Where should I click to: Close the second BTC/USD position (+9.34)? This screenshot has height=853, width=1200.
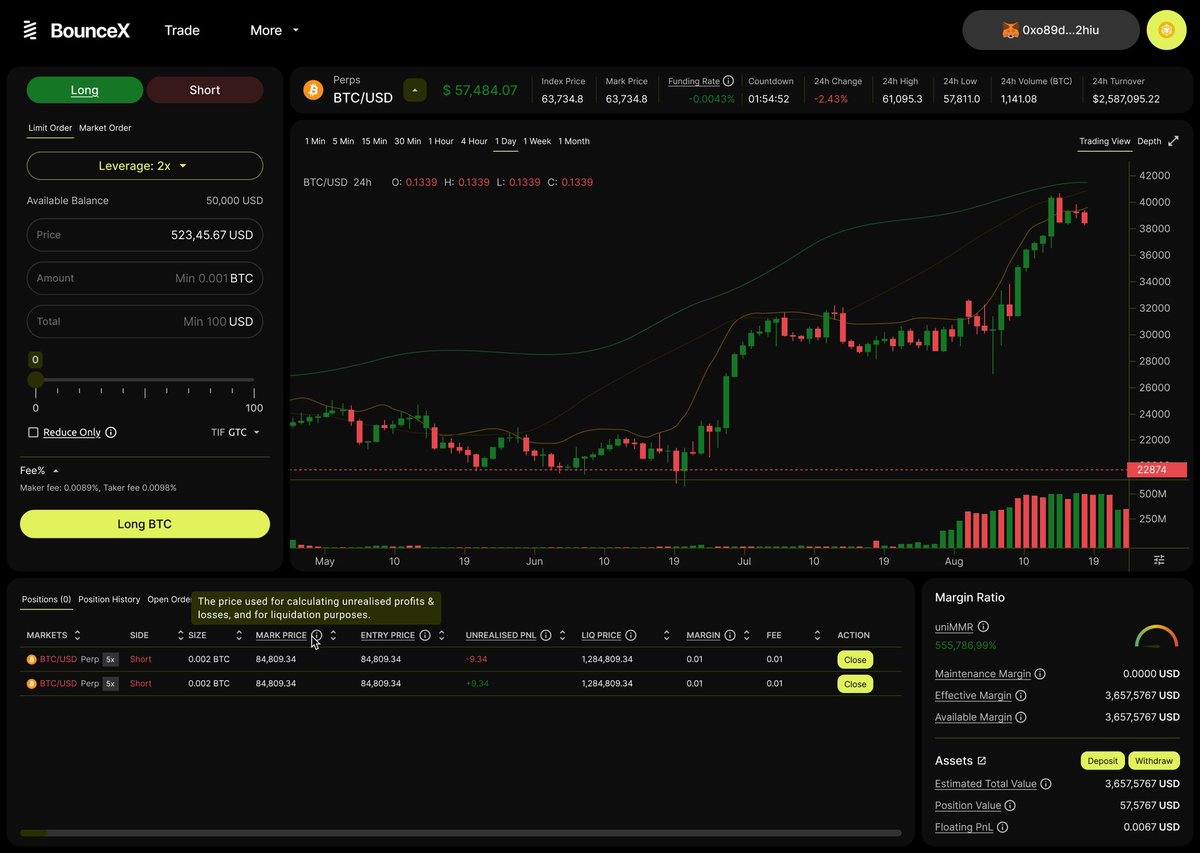[x=855, y=684]
